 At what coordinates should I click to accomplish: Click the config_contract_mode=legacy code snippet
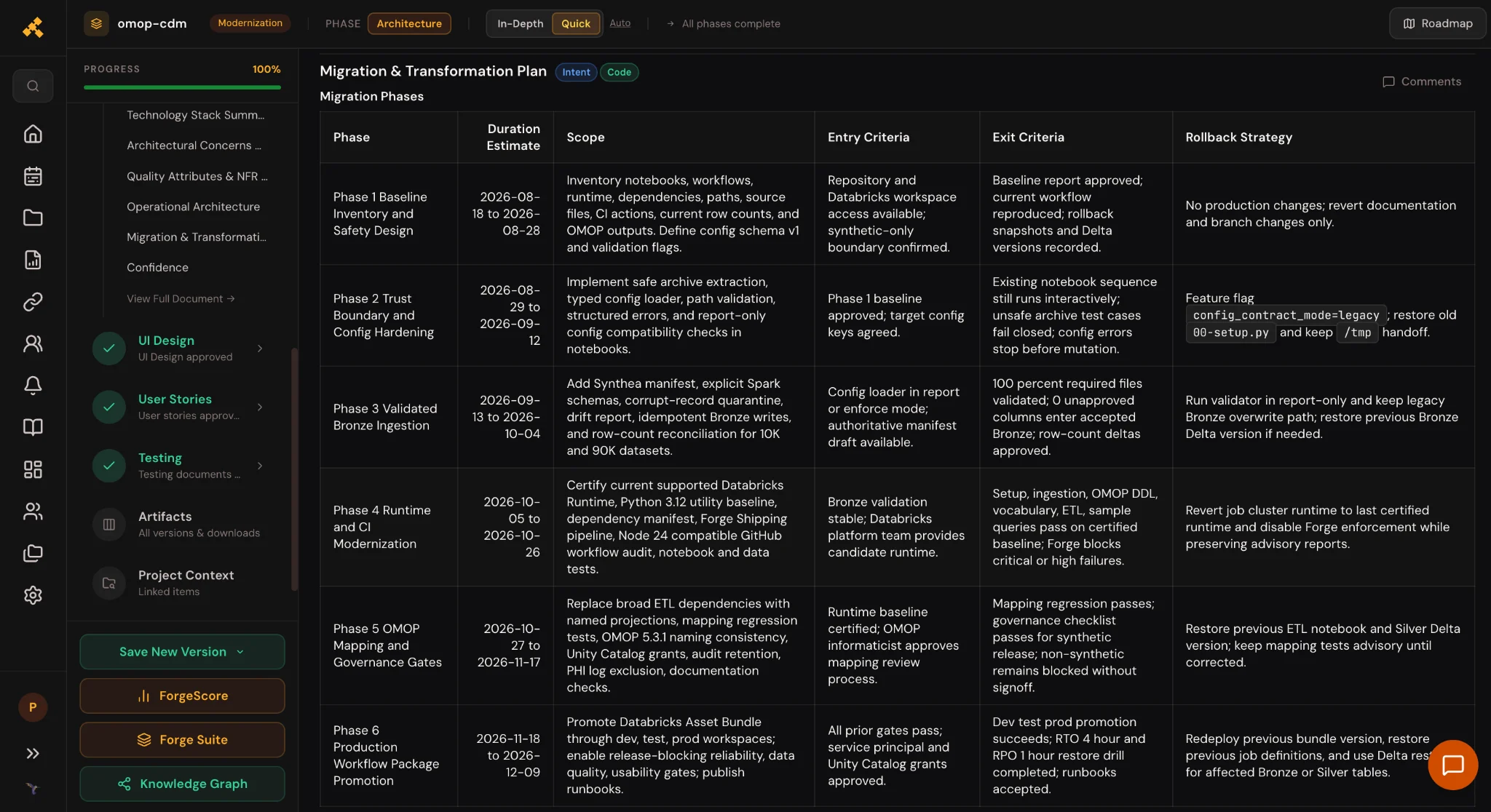1286,315
